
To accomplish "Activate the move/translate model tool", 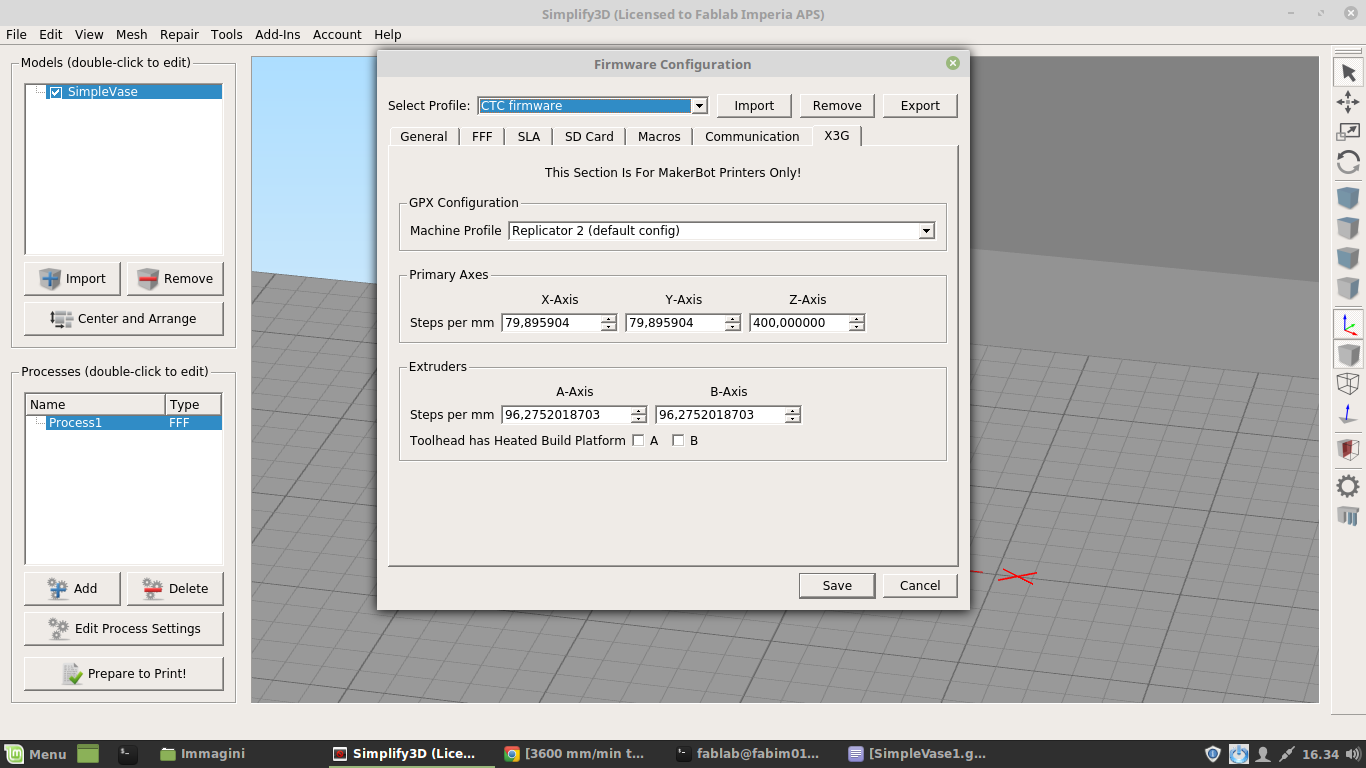I will click(x=1348, y=102).
